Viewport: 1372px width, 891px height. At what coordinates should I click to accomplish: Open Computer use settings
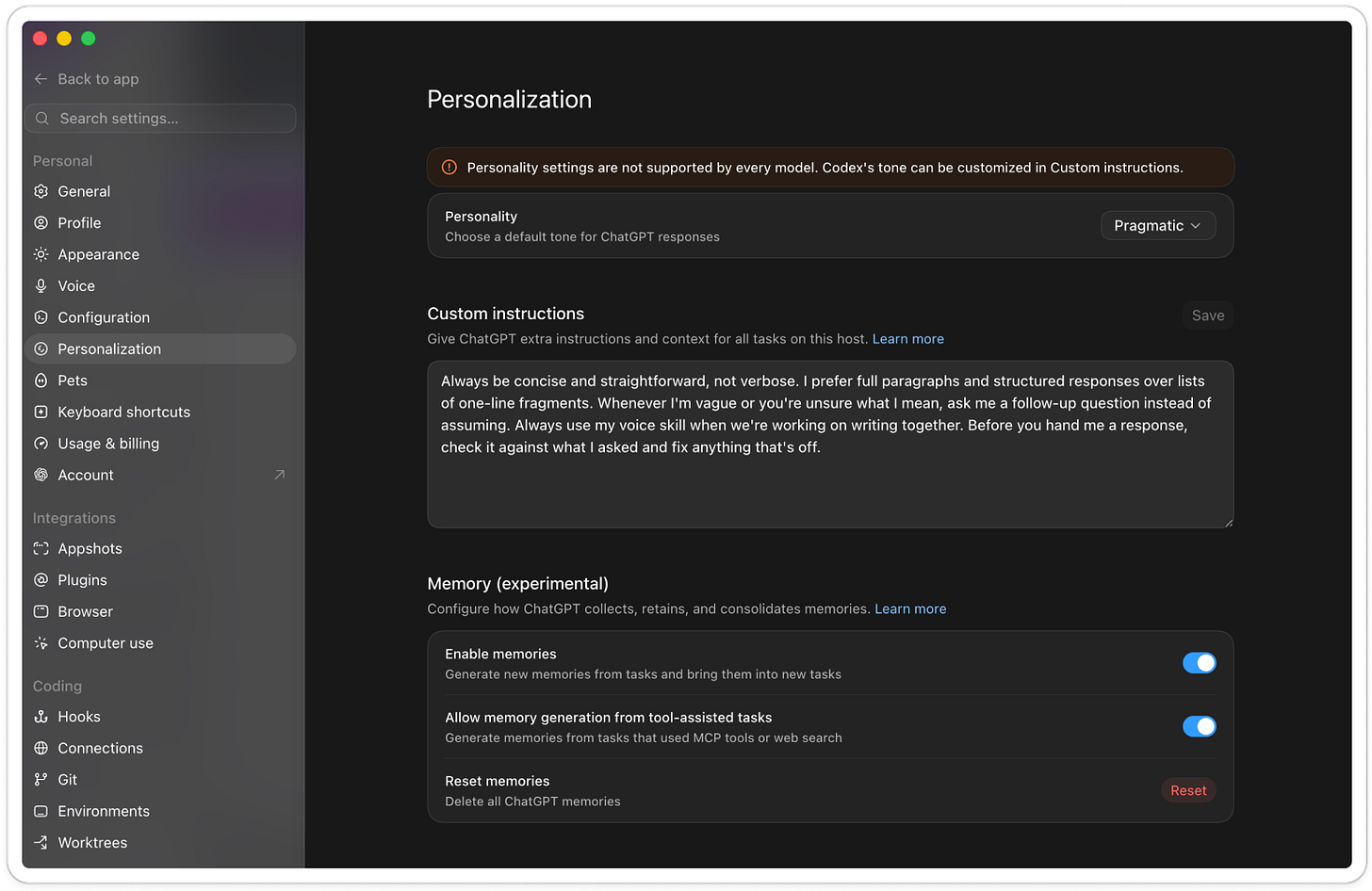(x=160, y=643)
